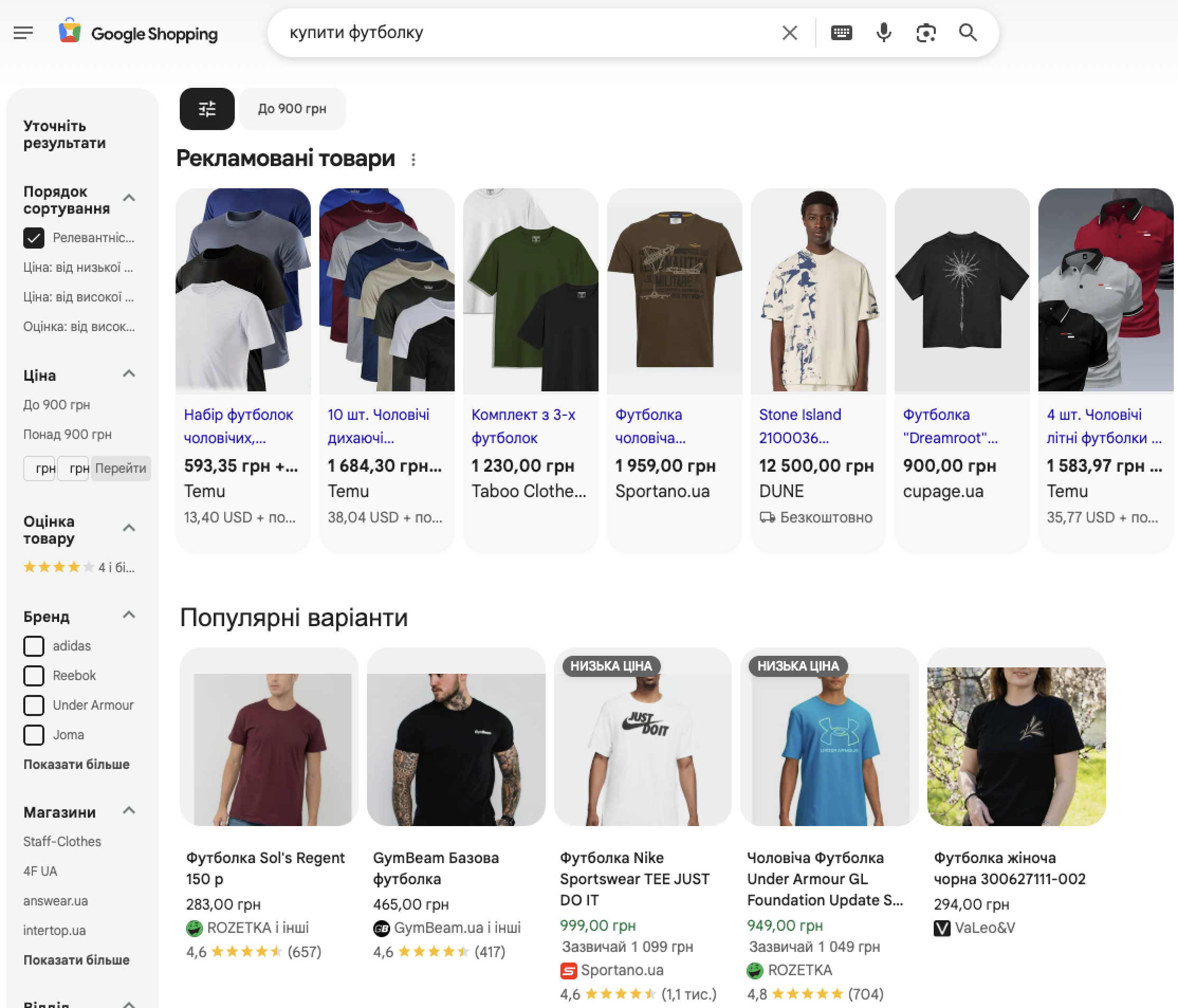1178x1008 pixels.
Task: Start voice search with microphone icon
Action: coord(883,33)
